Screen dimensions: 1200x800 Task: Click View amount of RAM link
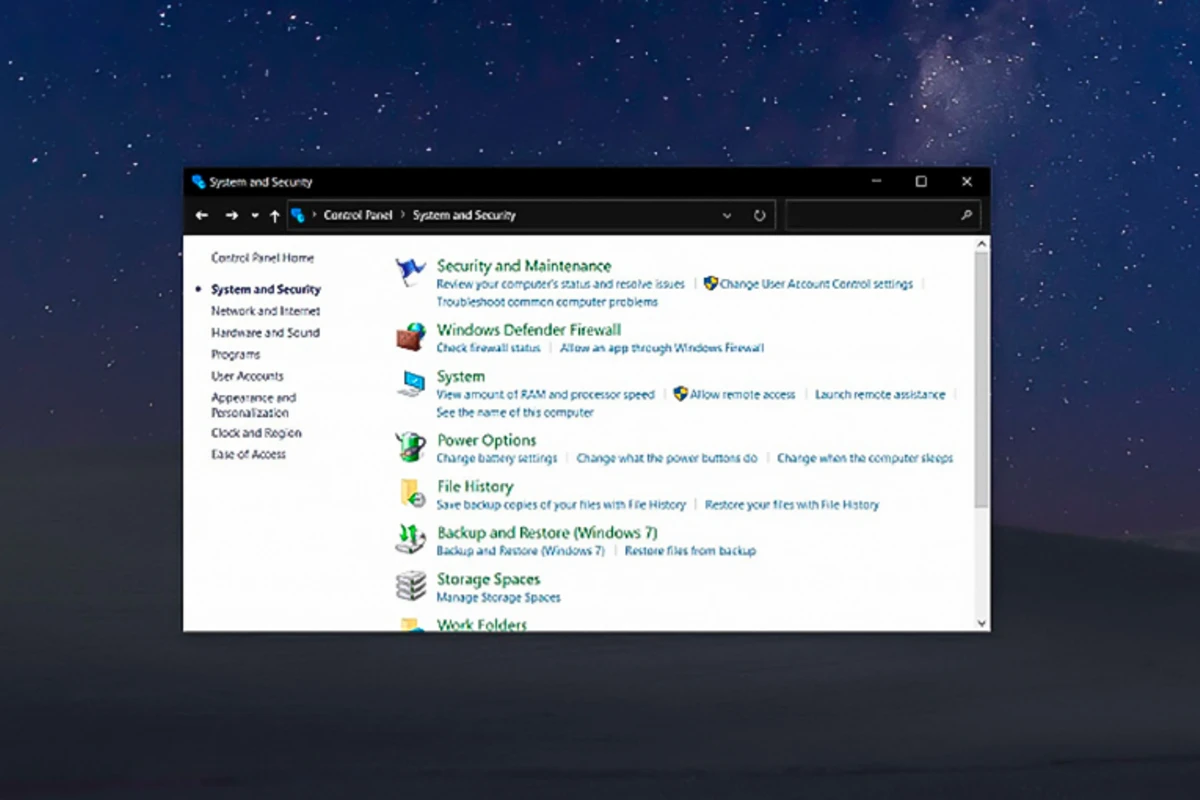[545, 395]
